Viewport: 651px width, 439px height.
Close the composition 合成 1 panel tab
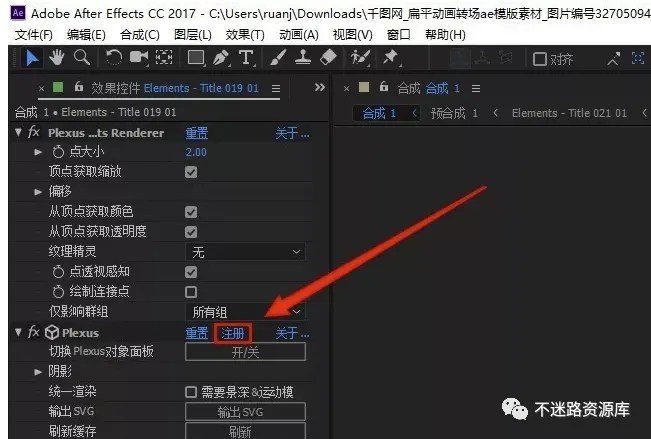tap(347, 88)
